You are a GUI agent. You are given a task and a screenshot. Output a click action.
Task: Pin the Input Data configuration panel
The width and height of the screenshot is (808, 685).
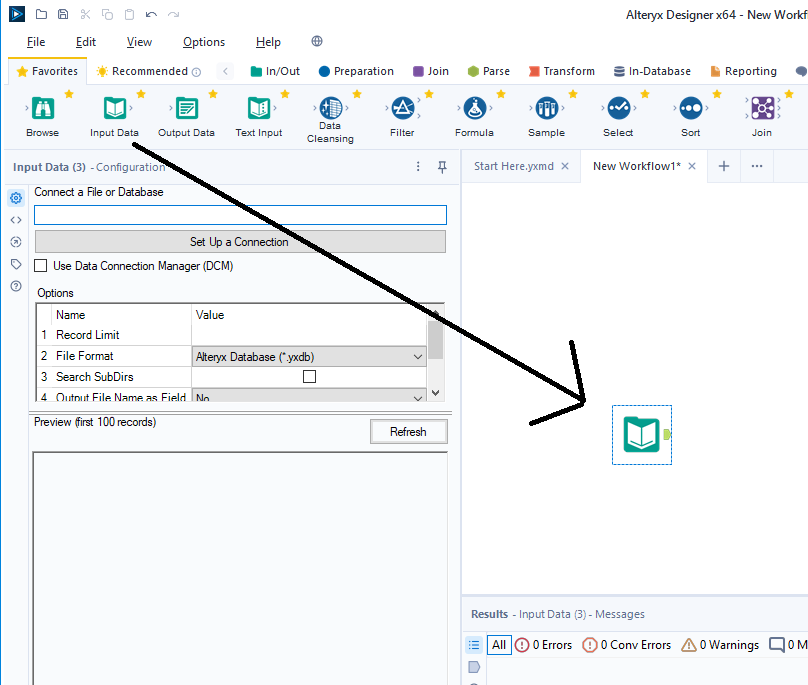pyautogui.click(x=441, y=166)
